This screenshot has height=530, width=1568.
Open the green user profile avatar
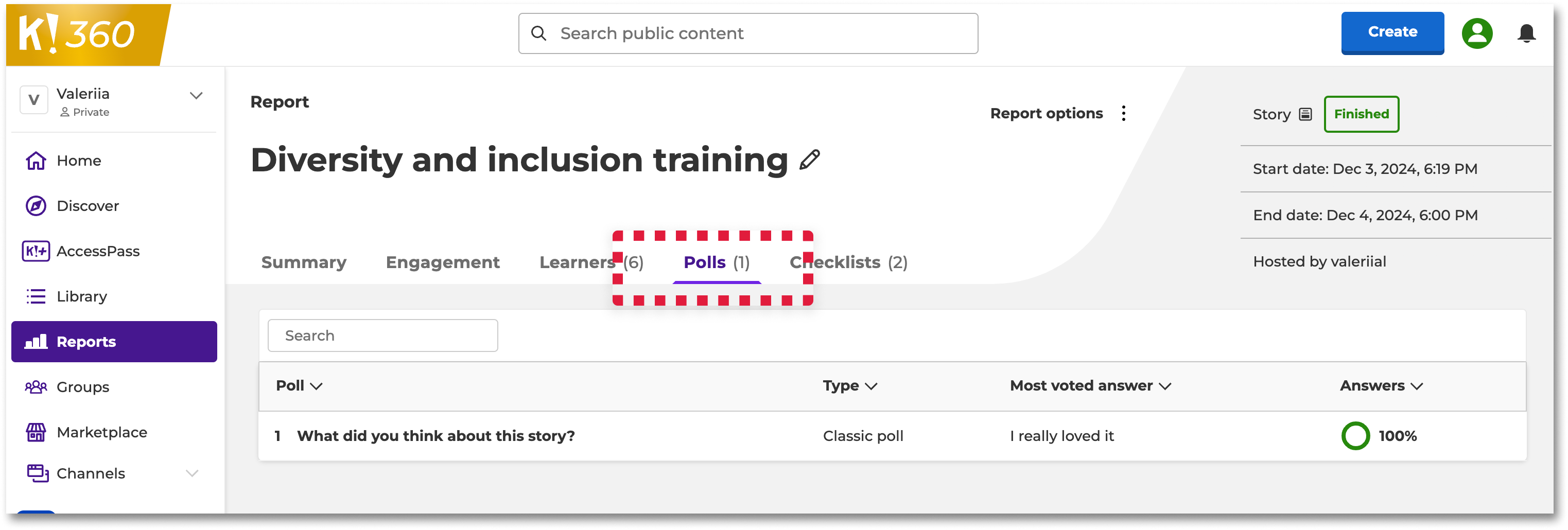pyautogui.click(x=1477, y=33)
